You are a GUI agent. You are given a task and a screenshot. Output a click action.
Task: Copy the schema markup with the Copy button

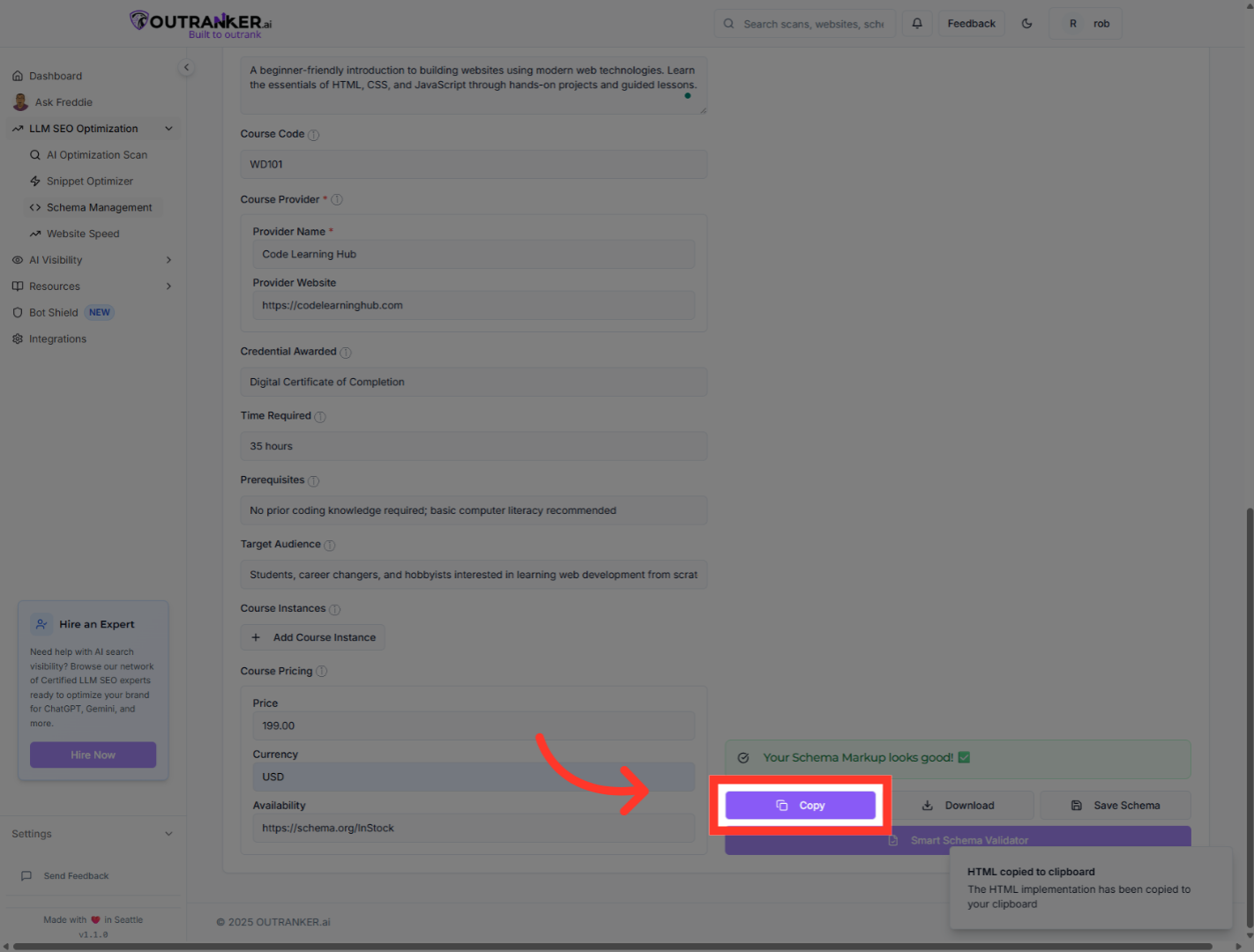pyautogui.click(x=801, y=806)
